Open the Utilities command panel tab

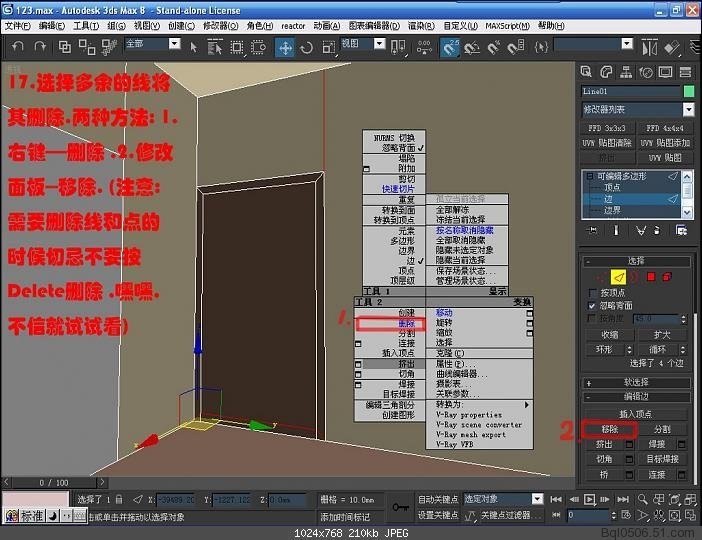pyautogui.click(x=685, y=72)
